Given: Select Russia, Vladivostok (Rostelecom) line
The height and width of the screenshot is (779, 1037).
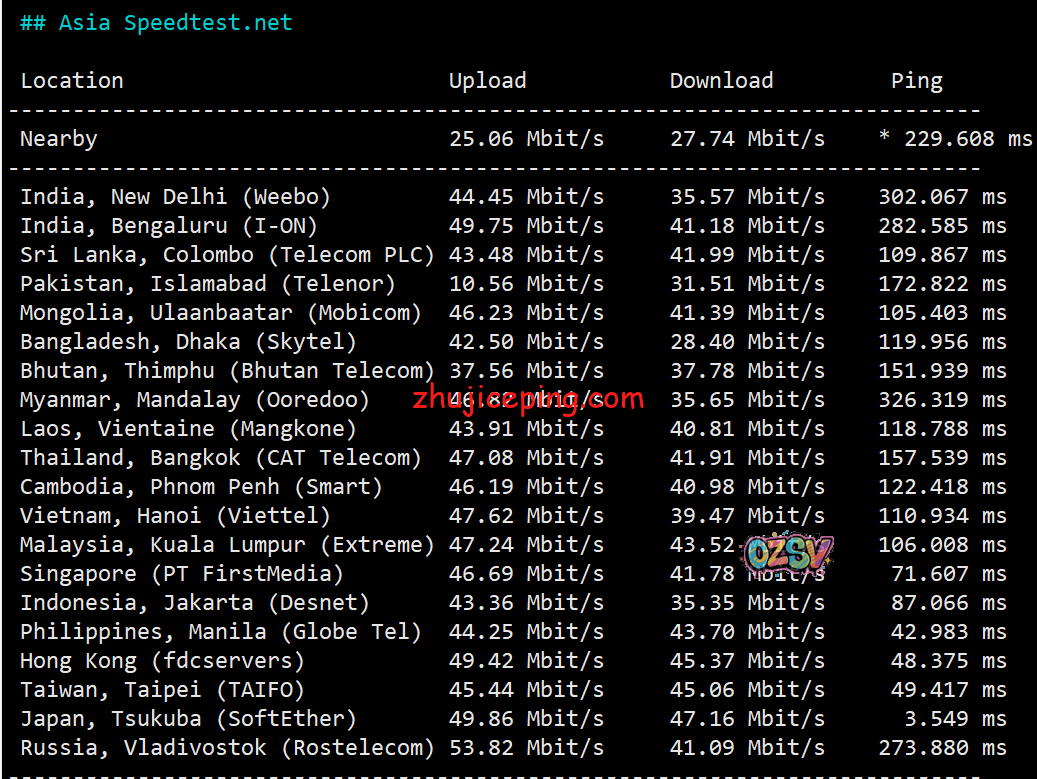Looking at the screenshot, I should [227, 748].
